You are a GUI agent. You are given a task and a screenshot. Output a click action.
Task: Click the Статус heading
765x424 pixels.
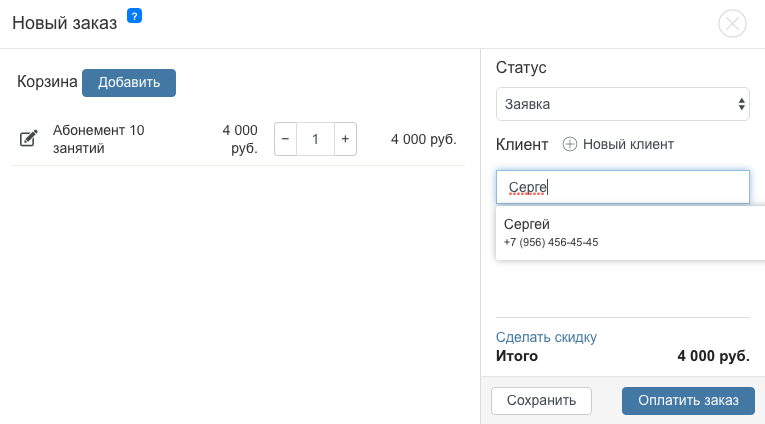521,67
